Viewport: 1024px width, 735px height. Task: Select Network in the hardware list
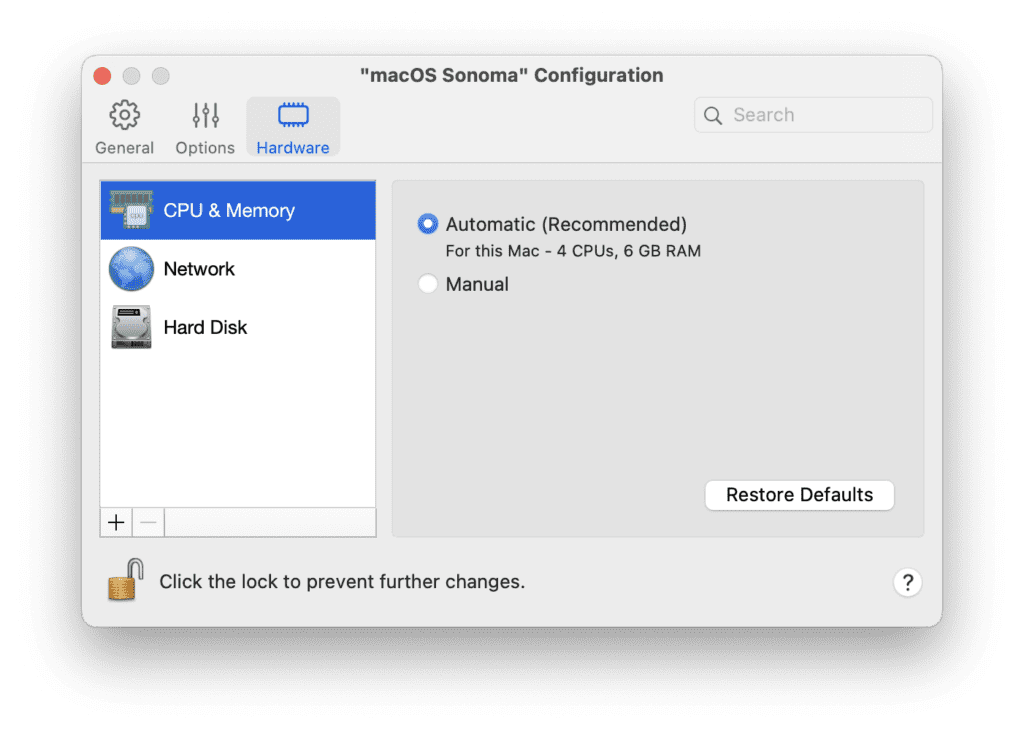click(x=199, y=268)
